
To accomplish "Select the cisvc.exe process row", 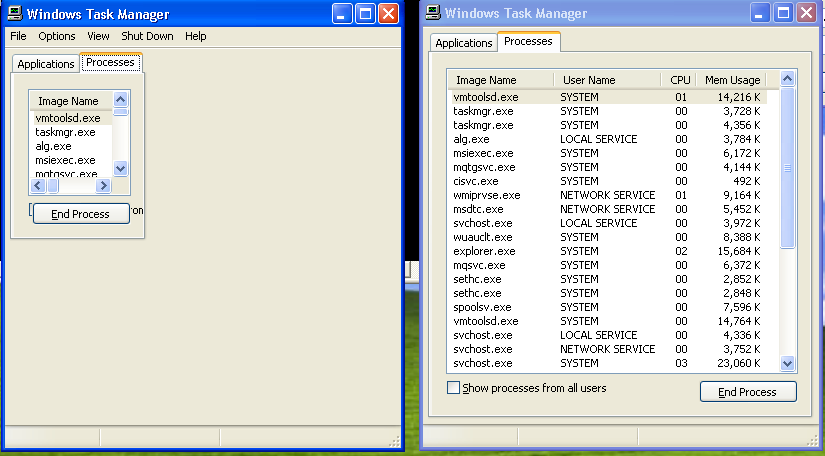I will pyautogui.click(x=608, y=181).
